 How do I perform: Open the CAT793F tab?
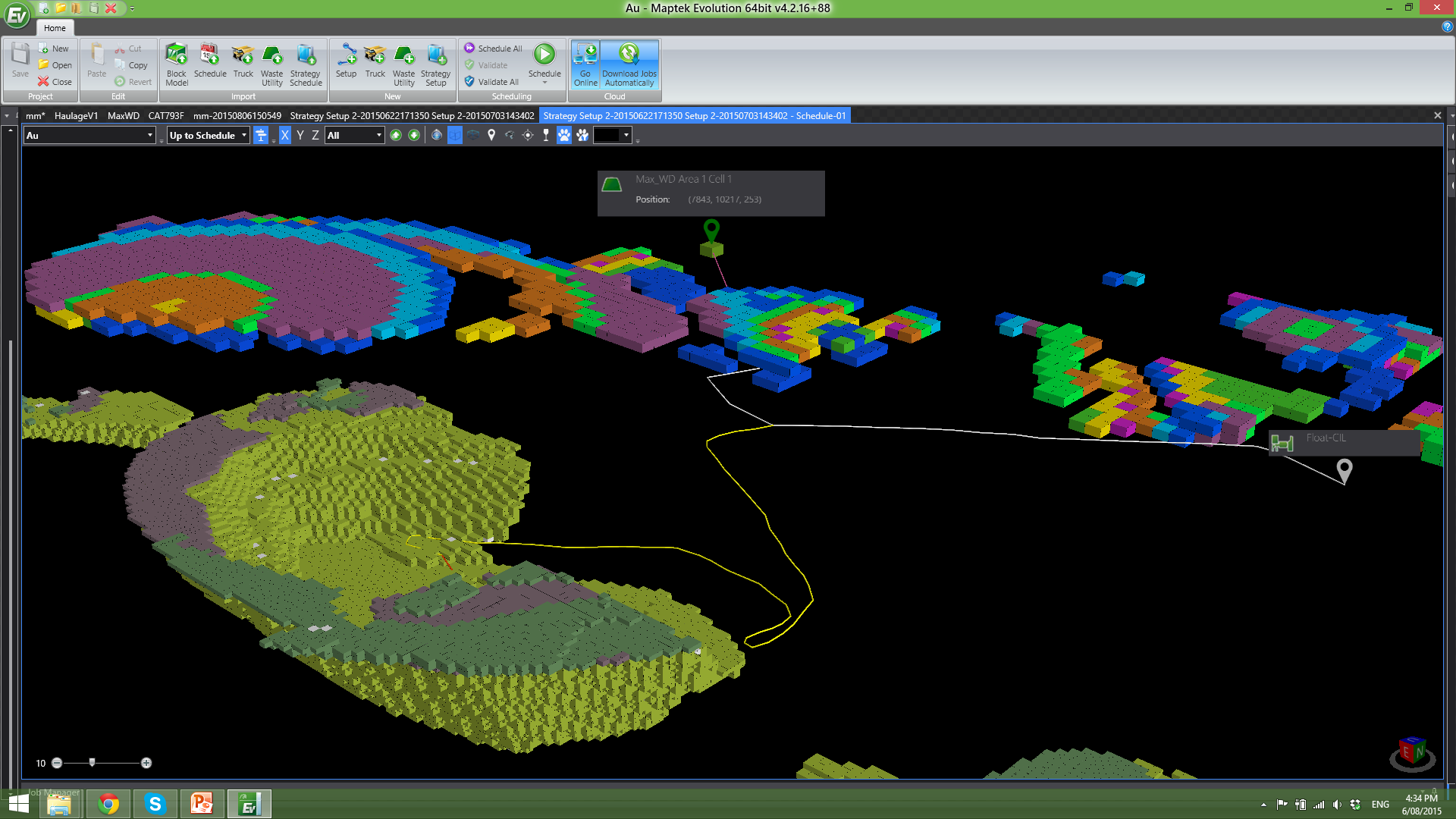166,115
